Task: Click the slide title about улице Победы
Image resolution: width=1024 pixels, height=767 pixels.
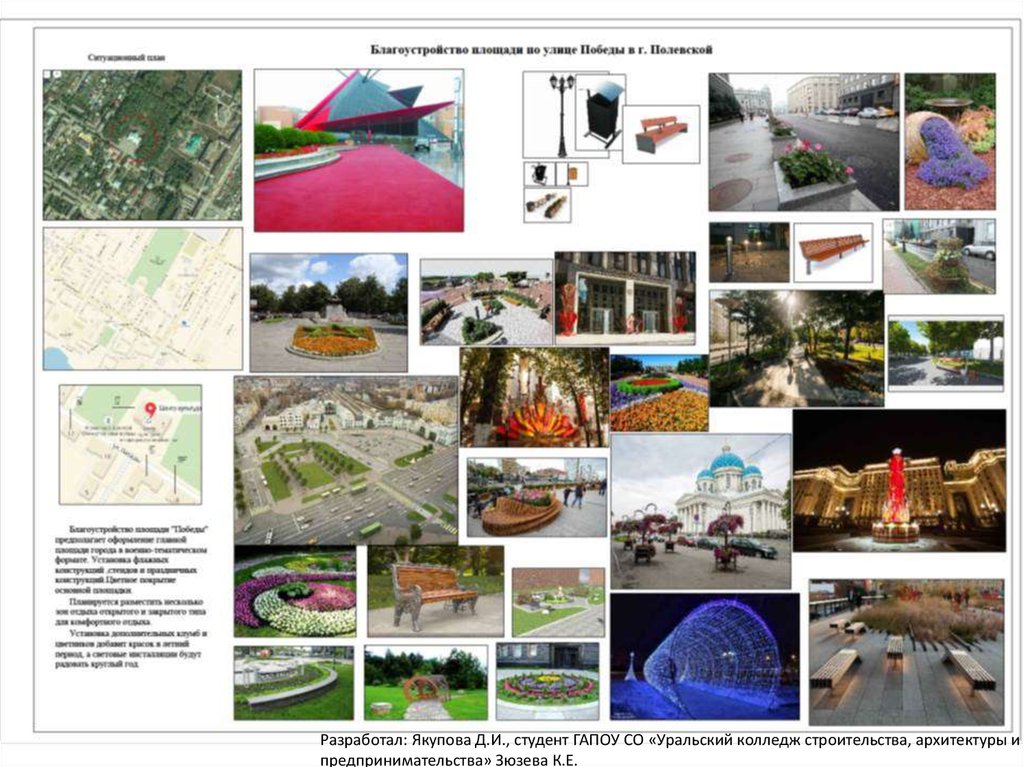Action: pyautogui.click(x=541, y=48)
